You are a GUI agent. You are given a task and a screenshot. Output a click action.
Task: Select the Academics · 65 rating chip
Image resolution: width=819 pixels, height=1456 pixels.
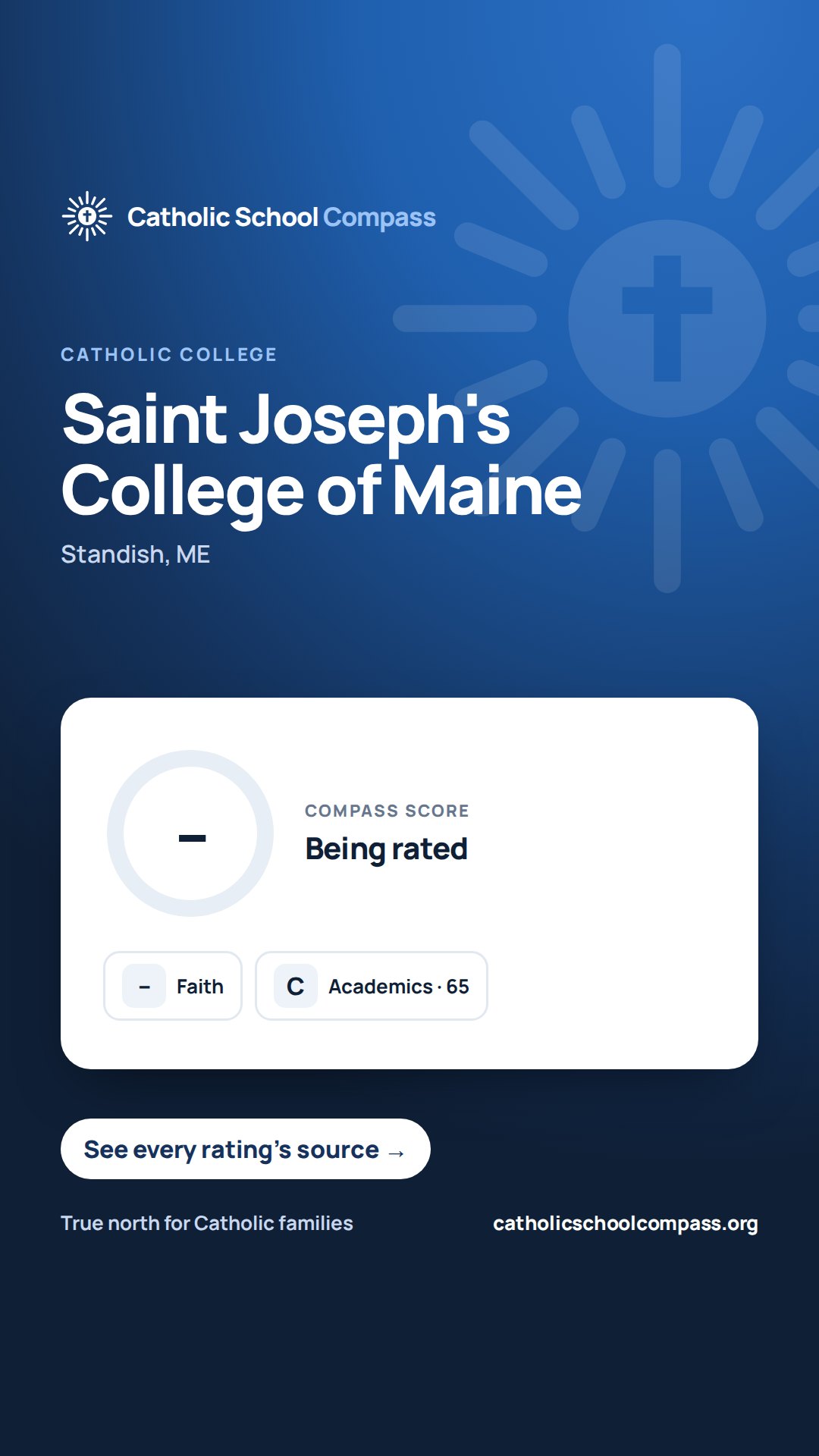pos(372,986)
